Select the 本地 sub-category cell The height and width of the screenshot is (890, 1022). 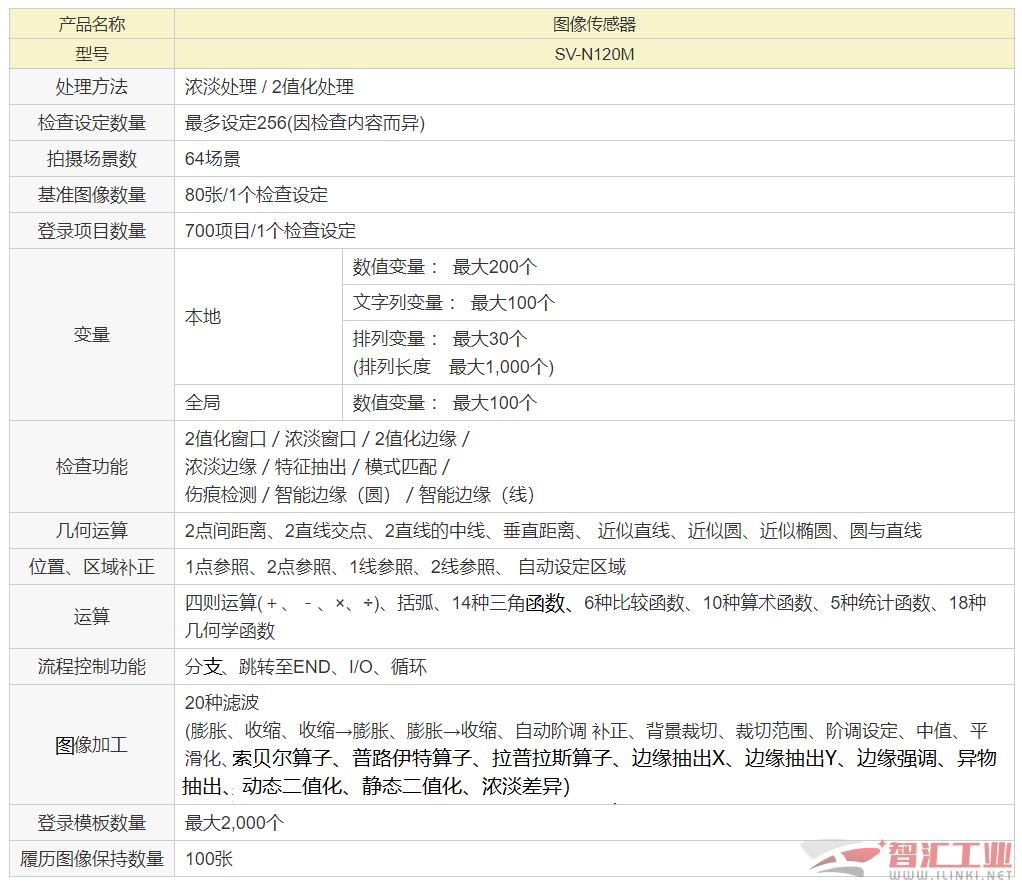coord(203,317)
